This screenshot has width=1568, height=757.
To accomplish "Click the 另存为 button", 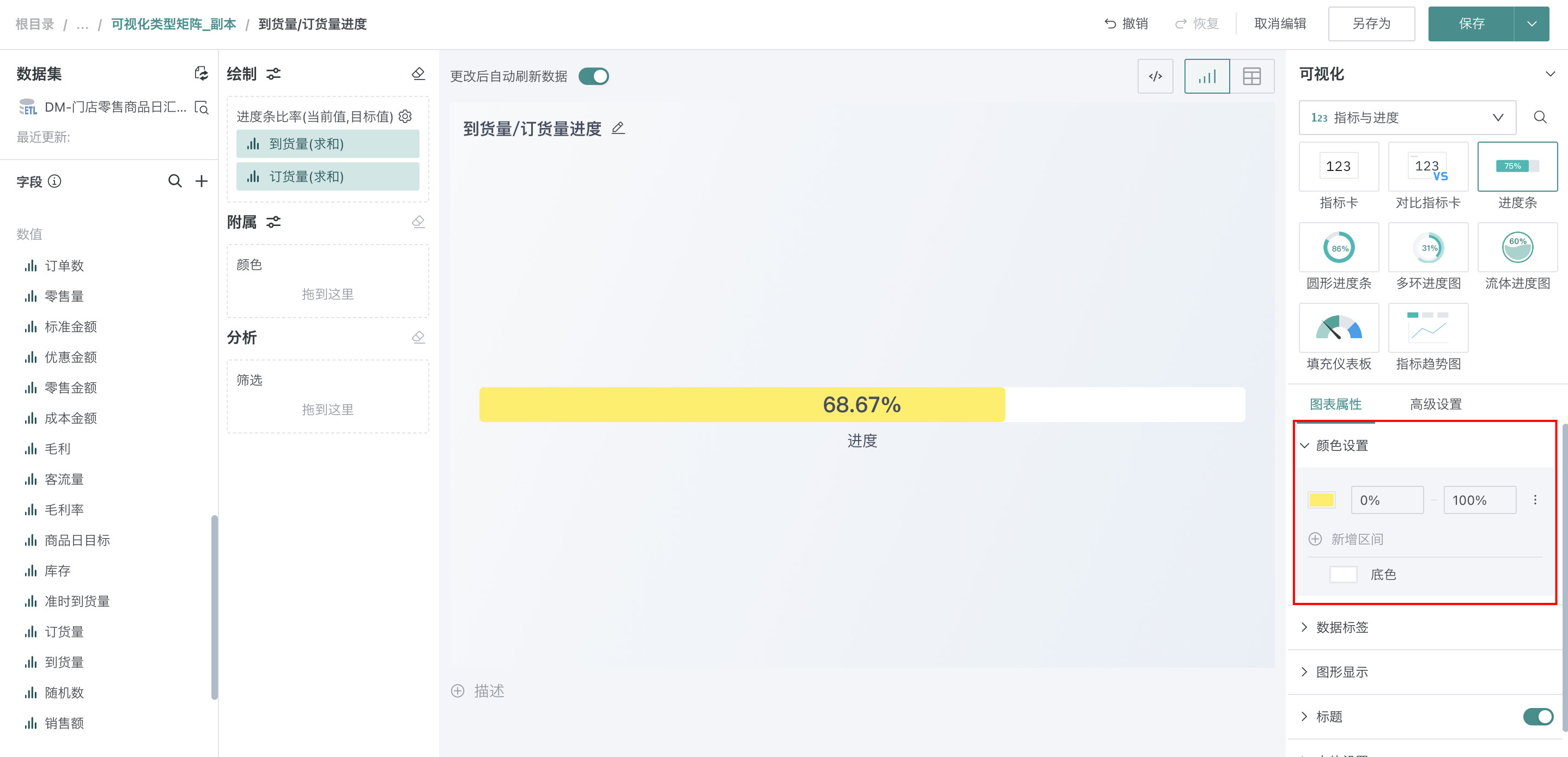I will (x=1371, y=24).
